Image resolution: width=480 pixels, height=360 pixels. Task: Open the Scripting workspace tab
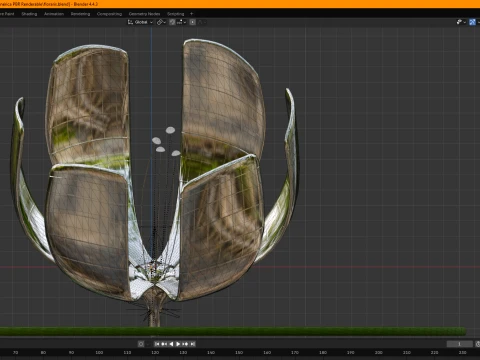coord(176,14)
